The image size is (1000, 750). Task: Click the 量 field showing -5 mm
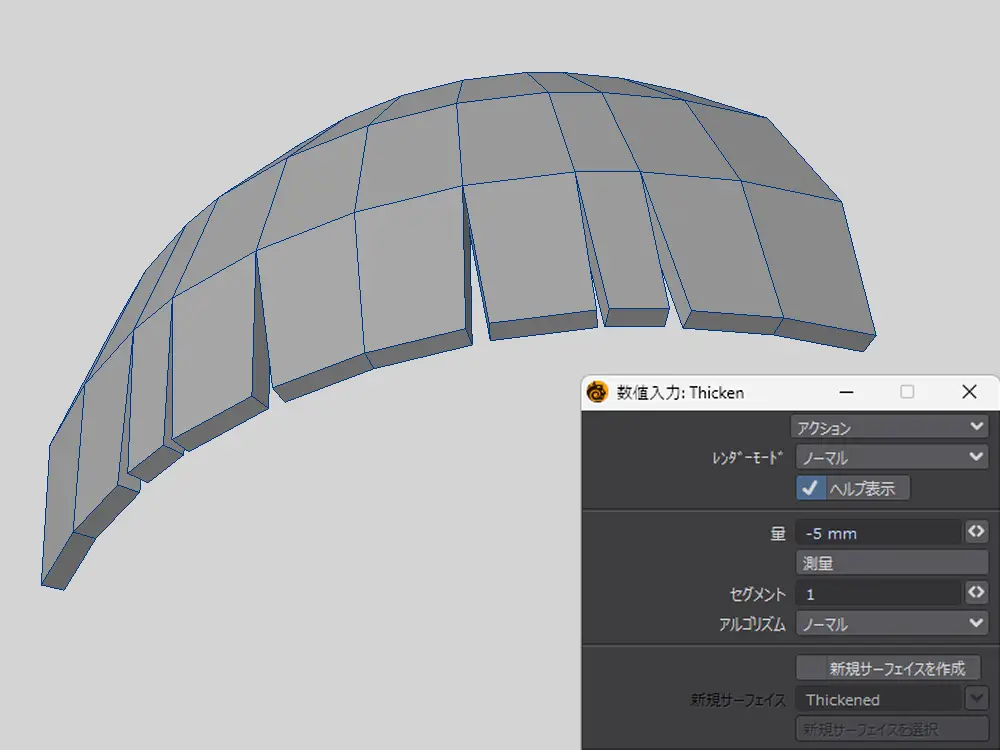[876, 534]
